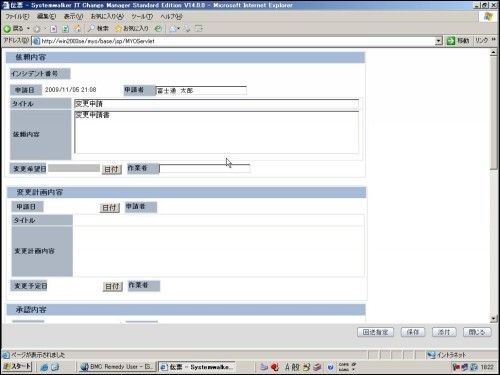The height and width of the screenshot is (375, 500).
Task: Click the 依頼内容 text area
Action: (x=216, y=133)
